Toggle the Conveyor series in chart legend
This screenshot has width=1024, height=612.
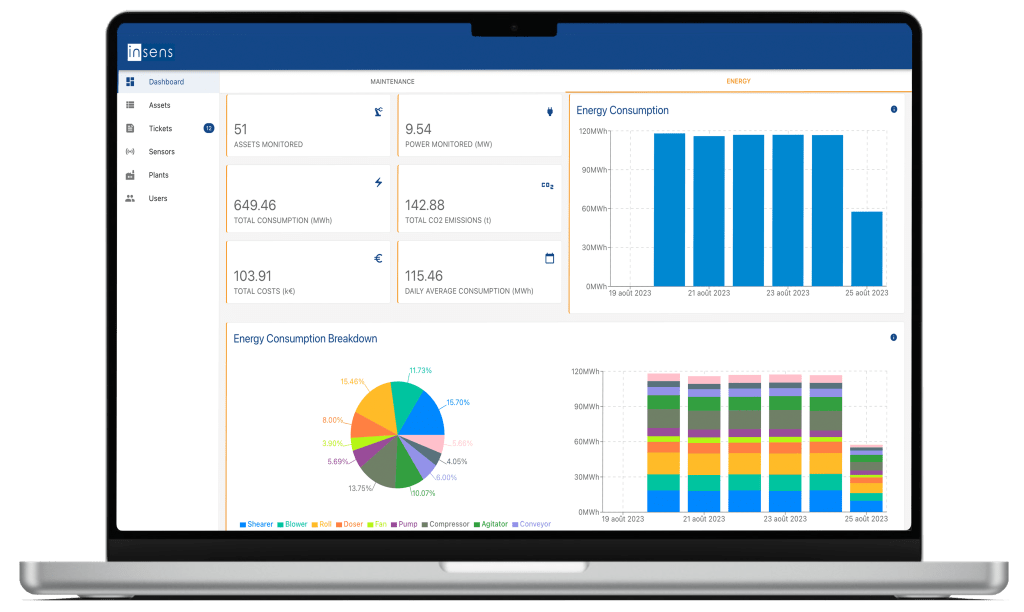click(x=531, y=524)
